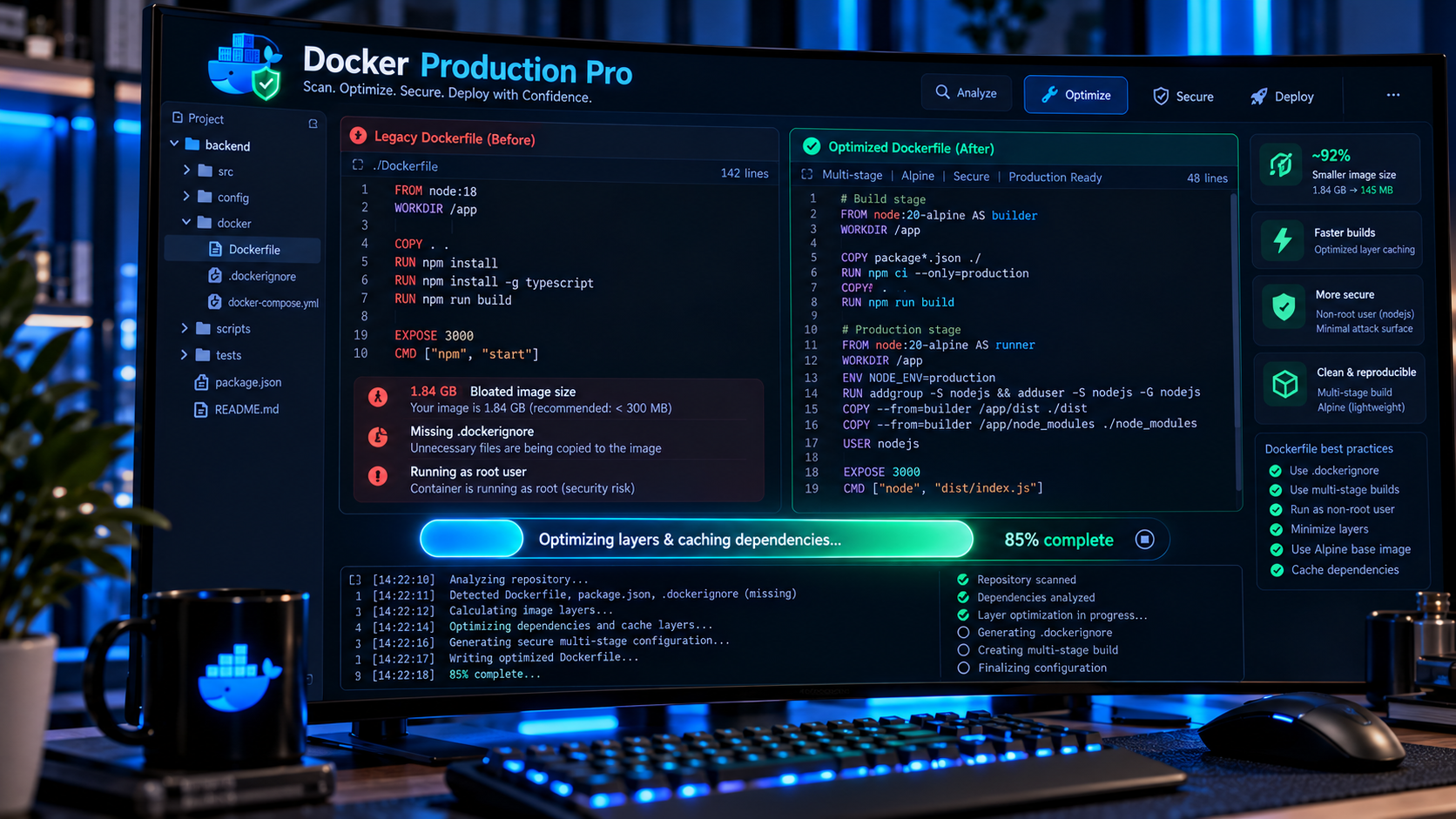This screenshot has height=819, width=1456.
Task: Select the Optimize tab
Action: pos(1075,95)
